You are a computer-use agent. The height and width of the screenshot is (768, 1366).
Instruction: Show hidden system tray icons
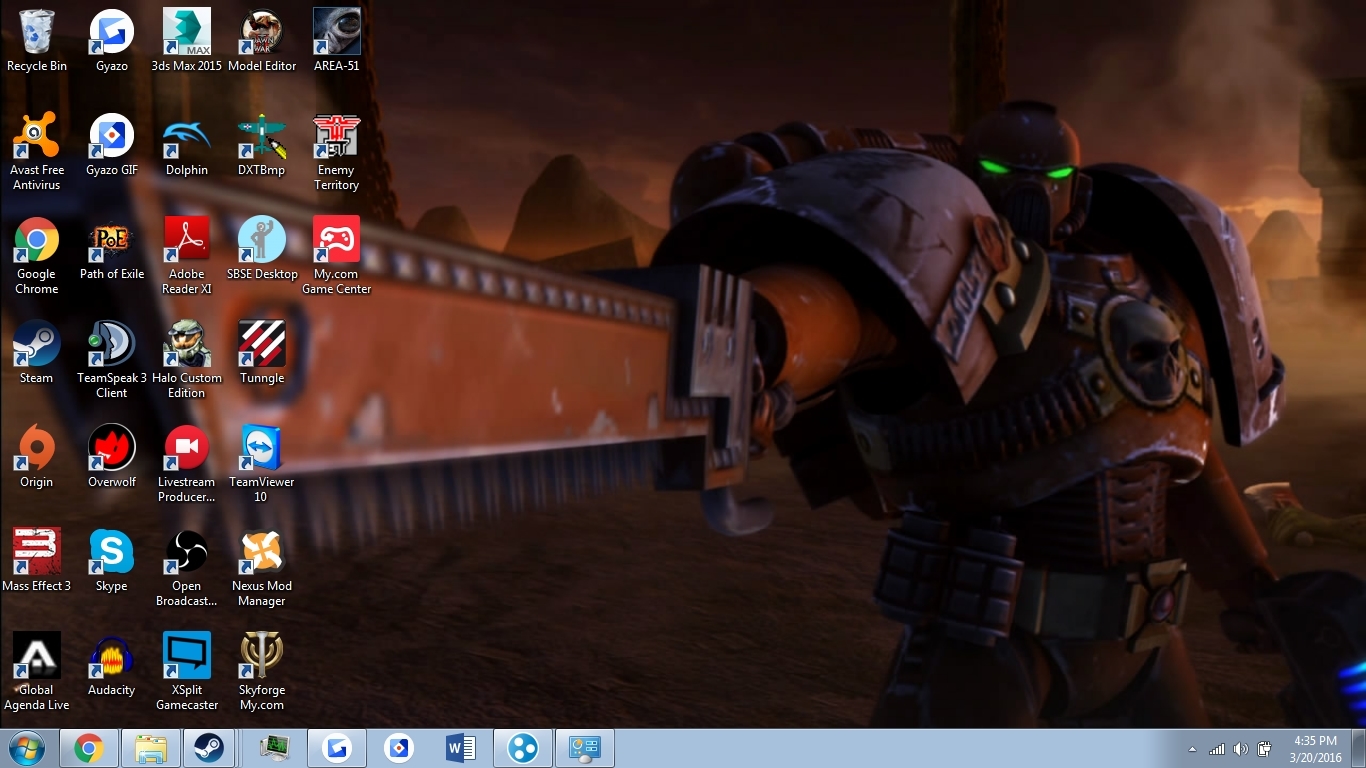(x=1192, y=749)
